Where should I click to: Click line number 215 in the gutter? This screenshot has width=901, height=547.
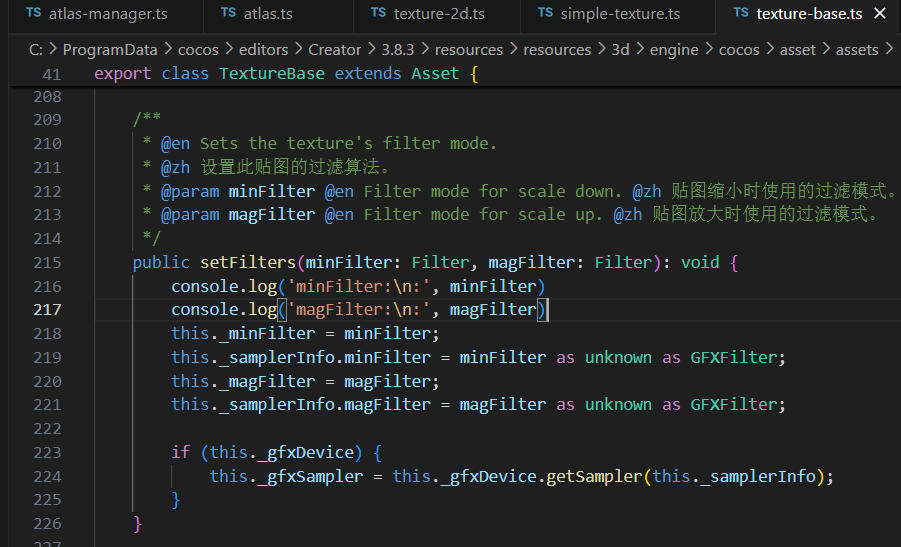click(x=47, y=263)
